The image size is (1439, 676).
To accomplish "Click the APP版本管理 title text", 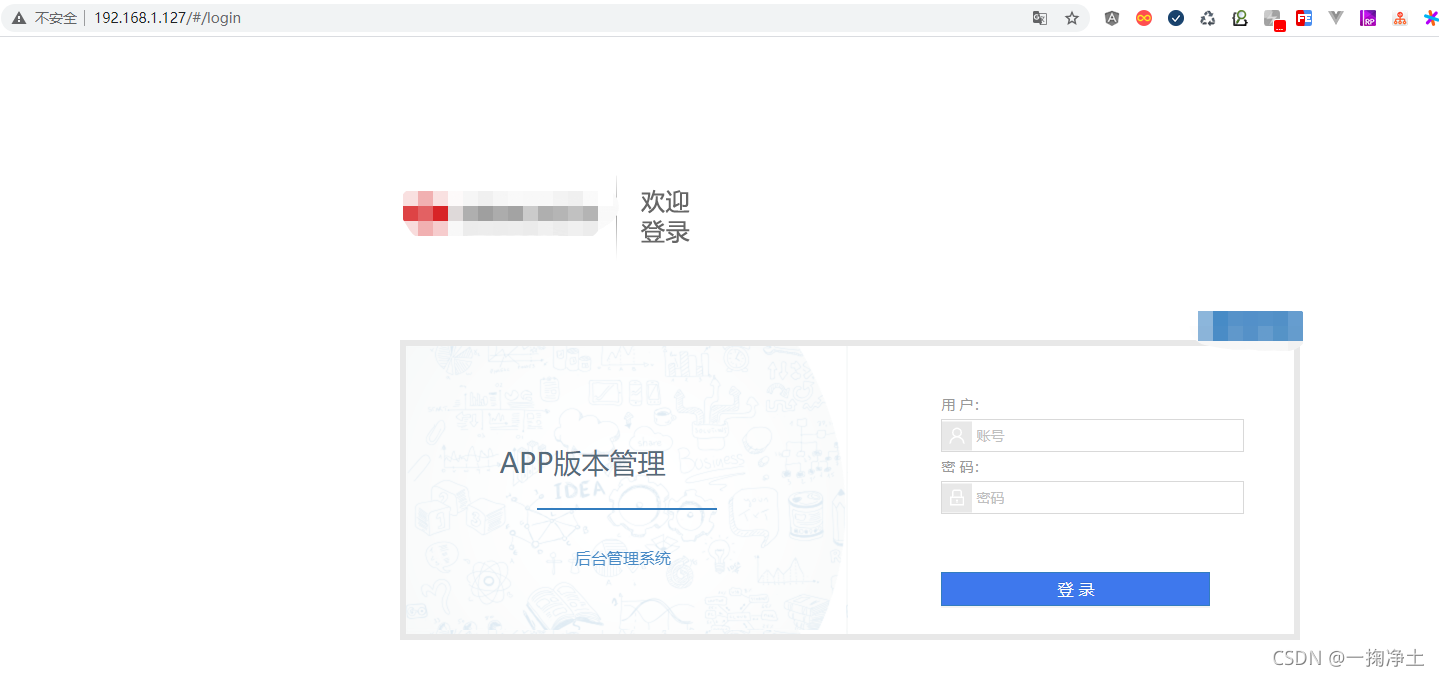I will (583, 464).
